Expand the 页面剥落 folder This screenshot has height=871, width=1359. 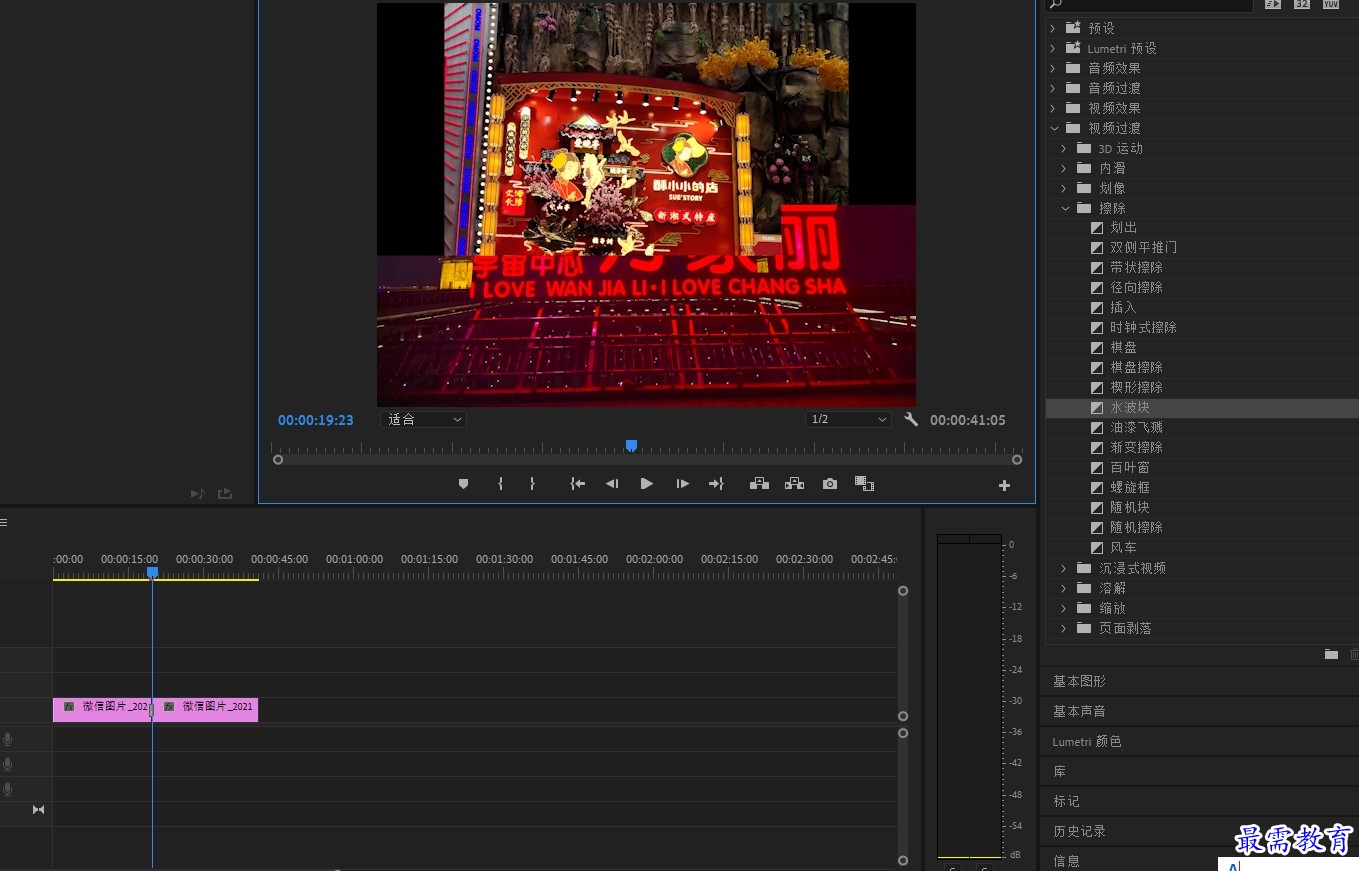point(1064,628)
